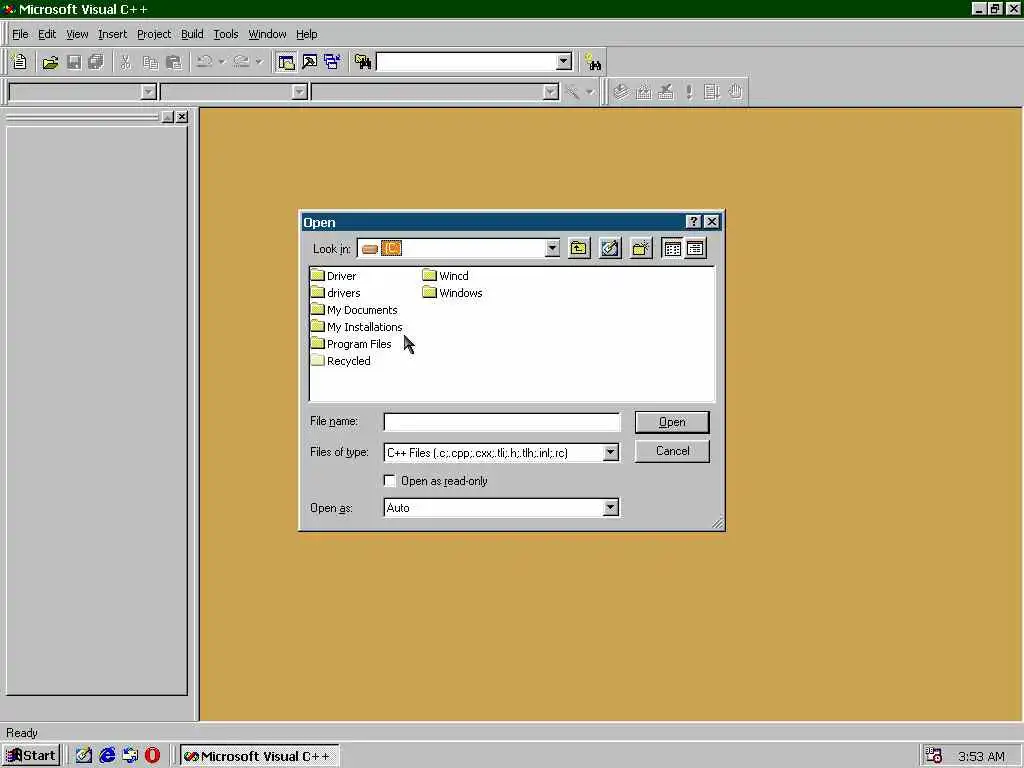Open the Window menu

tap(267, 34)
